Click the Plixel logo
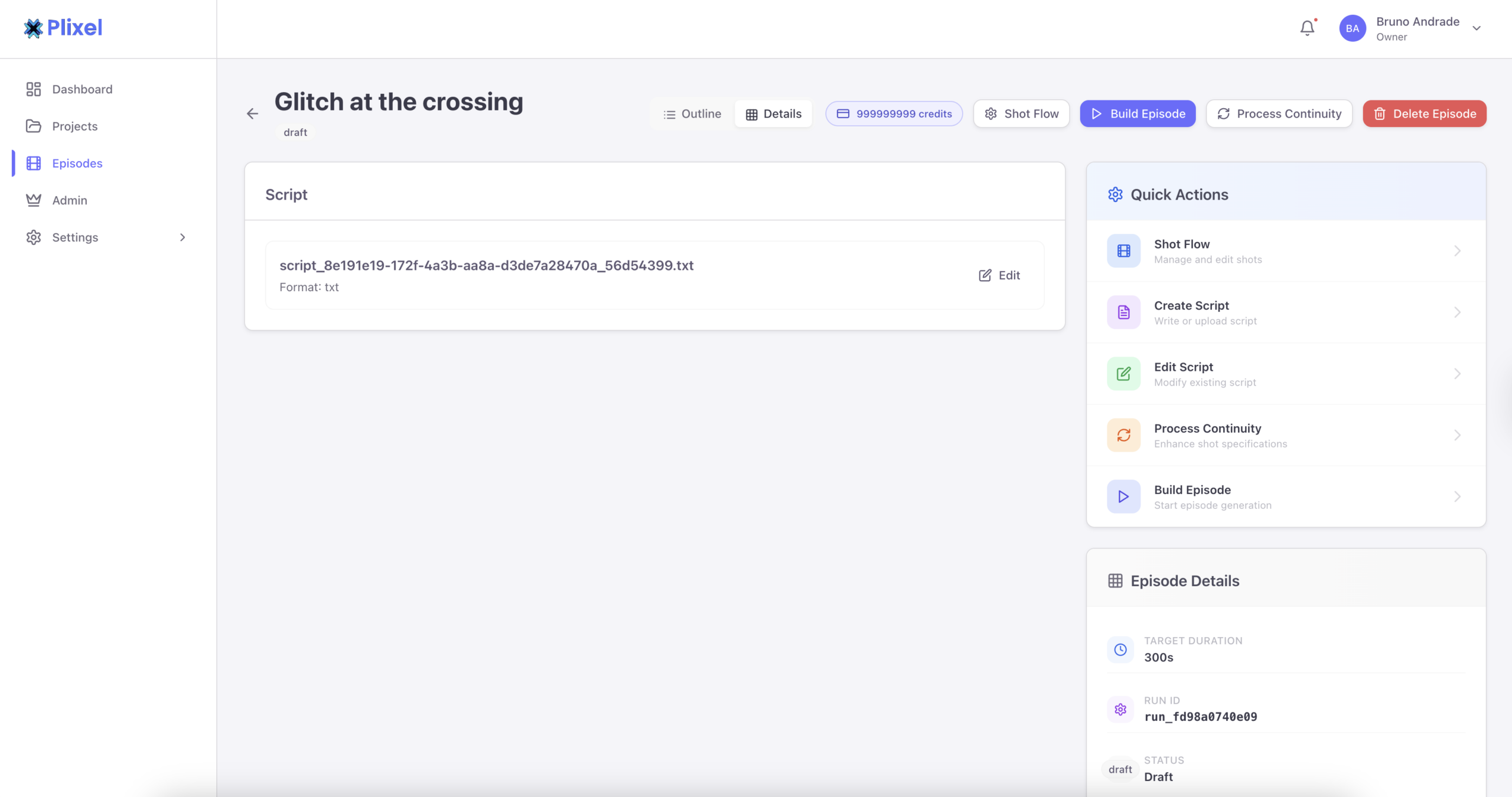 point(63,28)
